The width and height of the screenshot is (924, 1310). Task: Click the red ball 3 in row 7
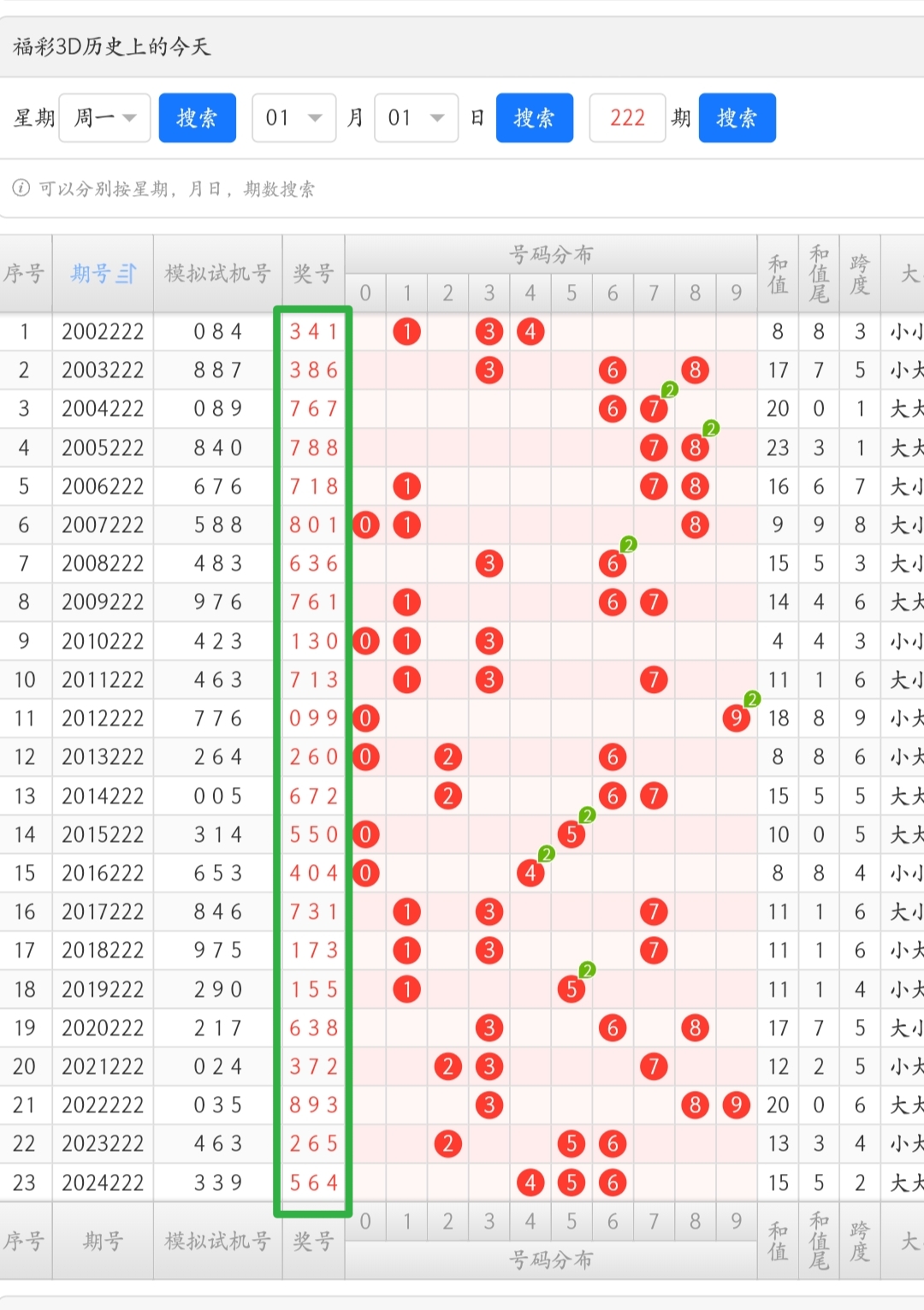tap(489, 564)
